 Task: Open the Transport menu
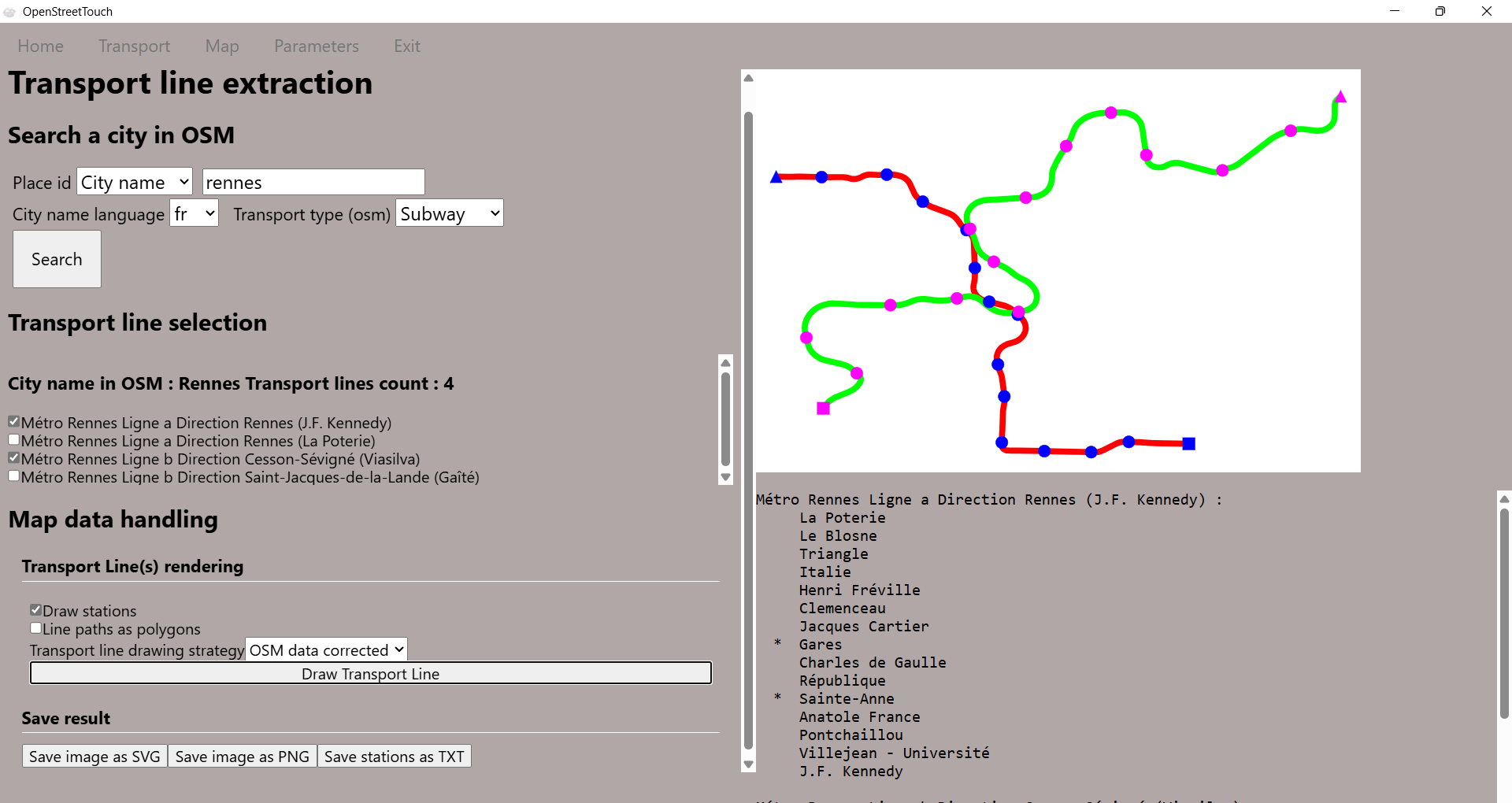134,46
